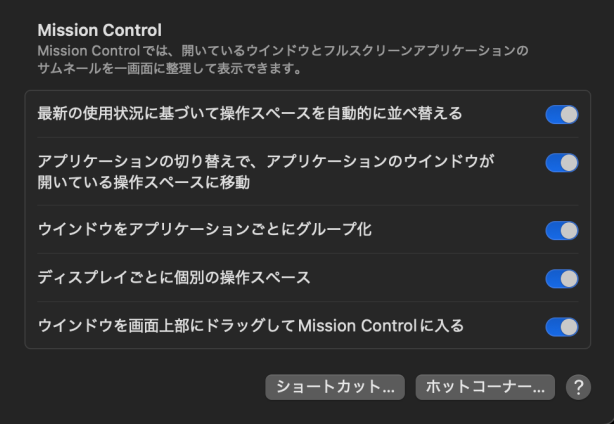Click the text 開いている操作スペースに移動
Image resolution: width=614 pixels, height=424 pixels.
pos(144,182)
